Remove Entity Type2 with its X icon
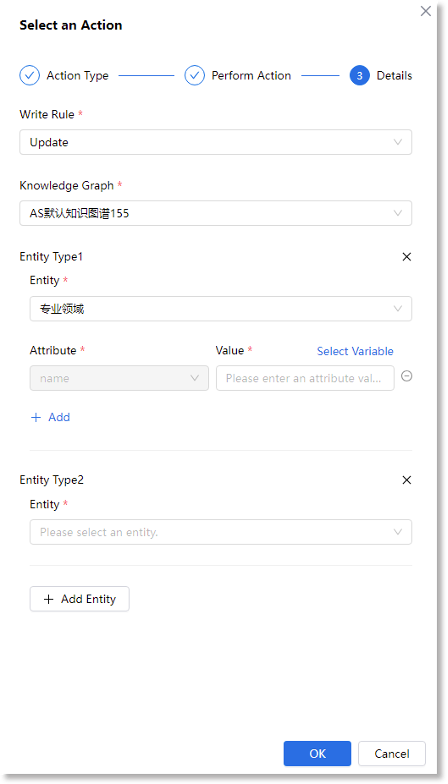The width and height of the screenshot is (448, 784). 407,480
